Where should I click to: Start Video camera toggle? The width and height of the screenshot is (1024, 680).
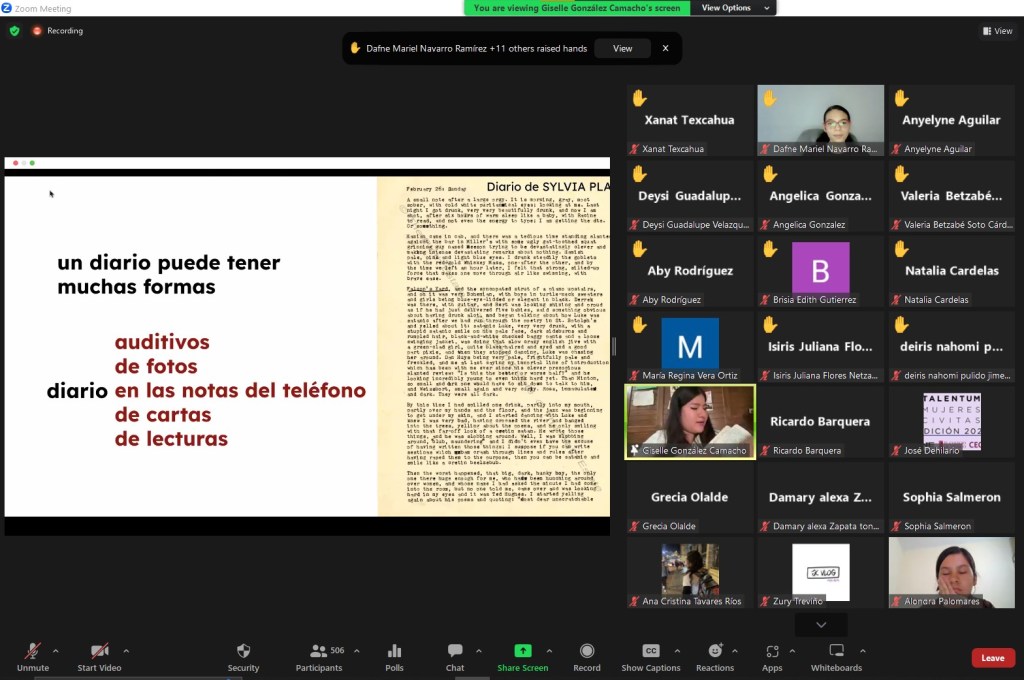[99, 651]
